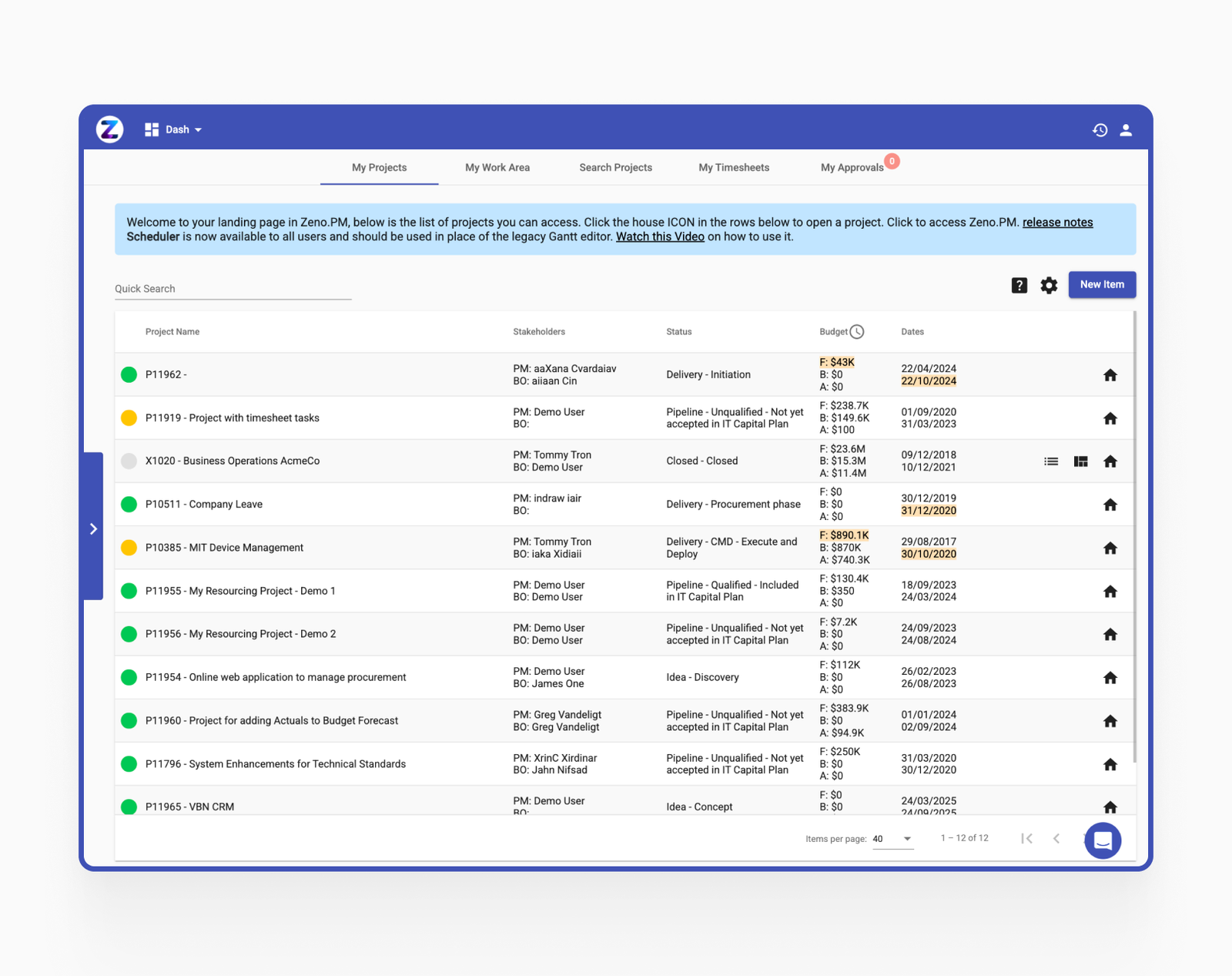The height and width of the screenshot is (976, 1232).
Task: Click the history clock icon in the header
Action: 1100,129
